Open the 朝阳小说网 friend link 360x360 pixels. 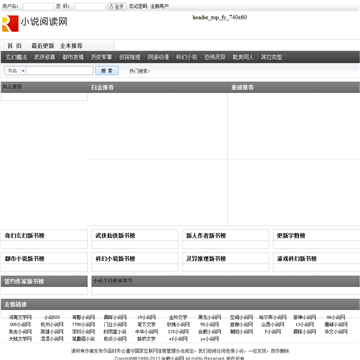pyautogui.click(x=241, y=332)
